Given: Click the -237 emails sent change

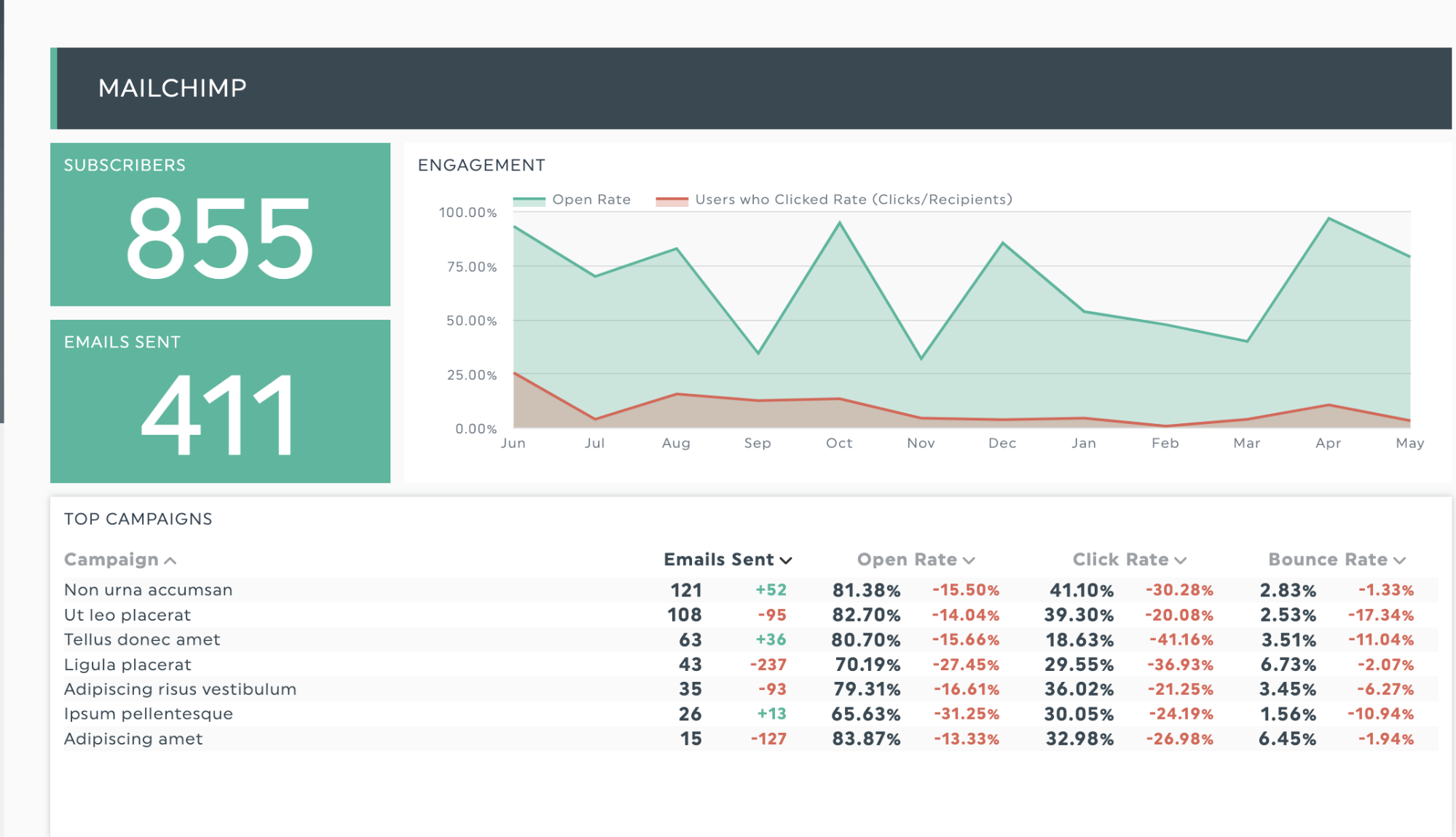Looking at the screenshot, I should tap(768, 664).
